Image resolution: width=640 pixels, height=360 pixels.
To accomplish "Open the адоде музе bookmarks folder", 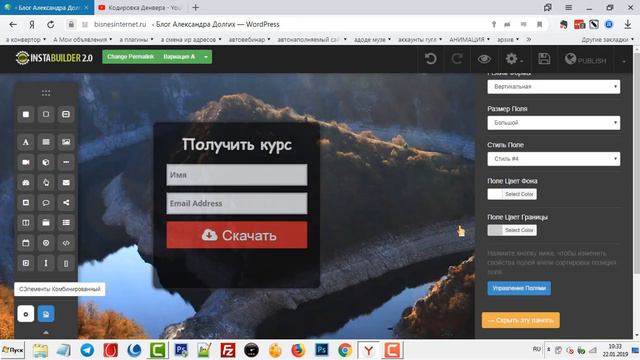I will 372,40.
